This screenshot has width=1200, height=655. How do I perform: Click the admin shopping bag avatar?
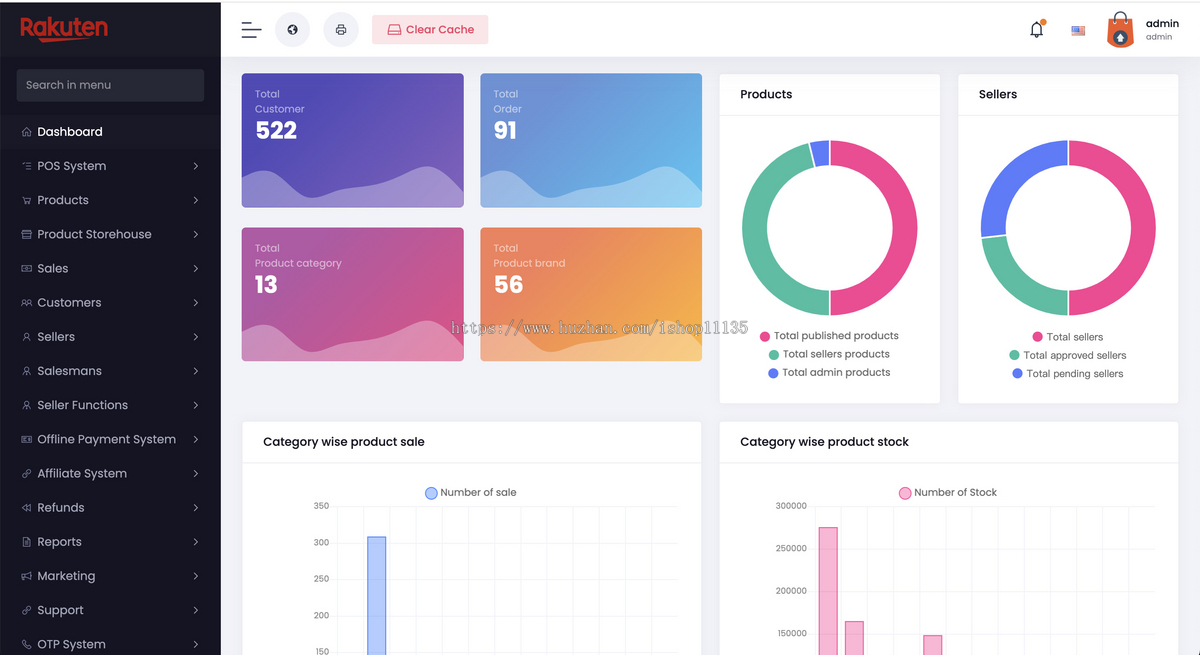(x=1121, y=30)
